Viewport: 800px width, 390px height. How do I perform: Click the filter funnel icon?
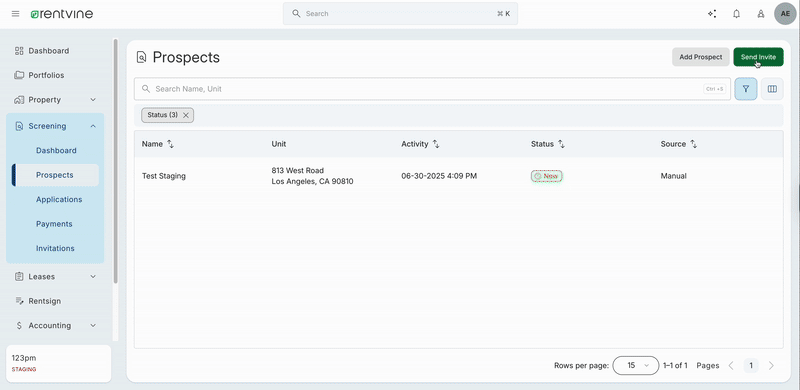click(746, 89)
